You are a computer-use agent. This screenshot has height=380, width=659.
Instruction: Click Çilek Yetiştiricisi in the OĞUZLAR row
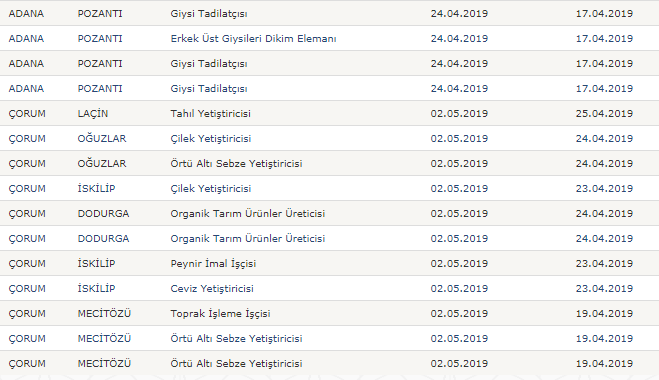(211, 138)
